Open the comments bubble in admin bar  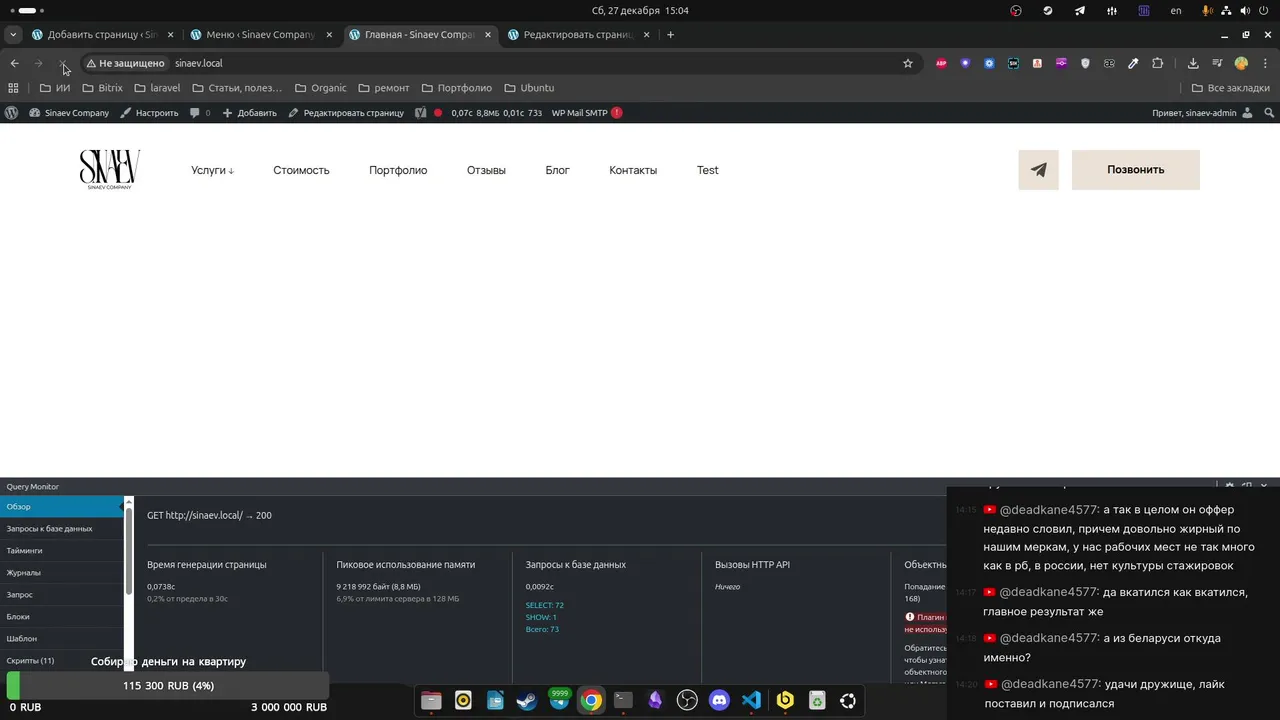click(200, 113)
